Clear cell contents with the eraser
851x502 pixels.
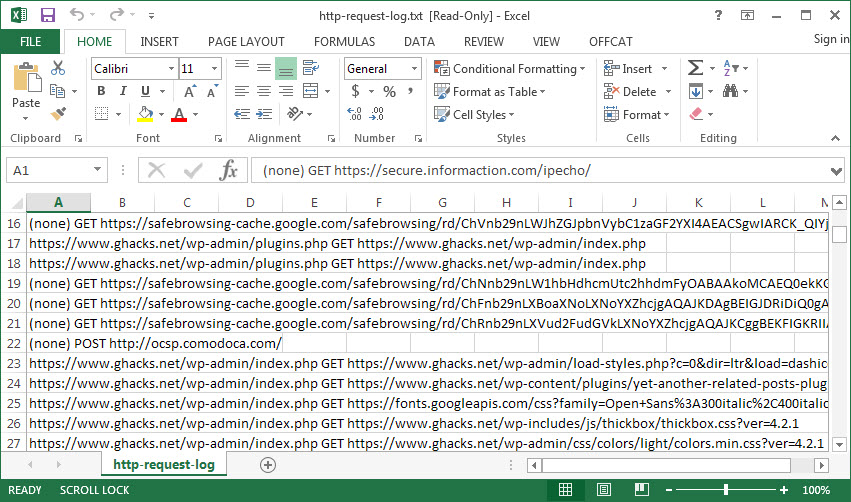coord(696,114)
